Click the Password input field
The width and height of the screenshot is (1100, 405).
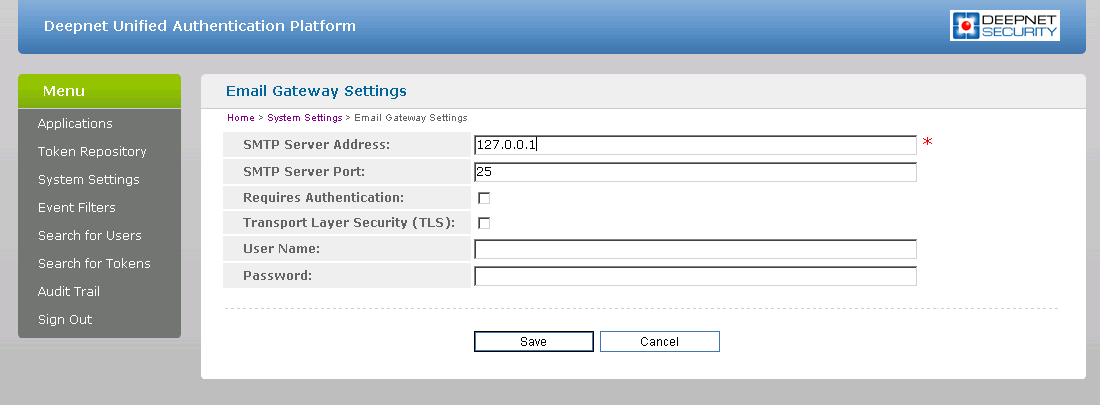[x=695, y=276]
